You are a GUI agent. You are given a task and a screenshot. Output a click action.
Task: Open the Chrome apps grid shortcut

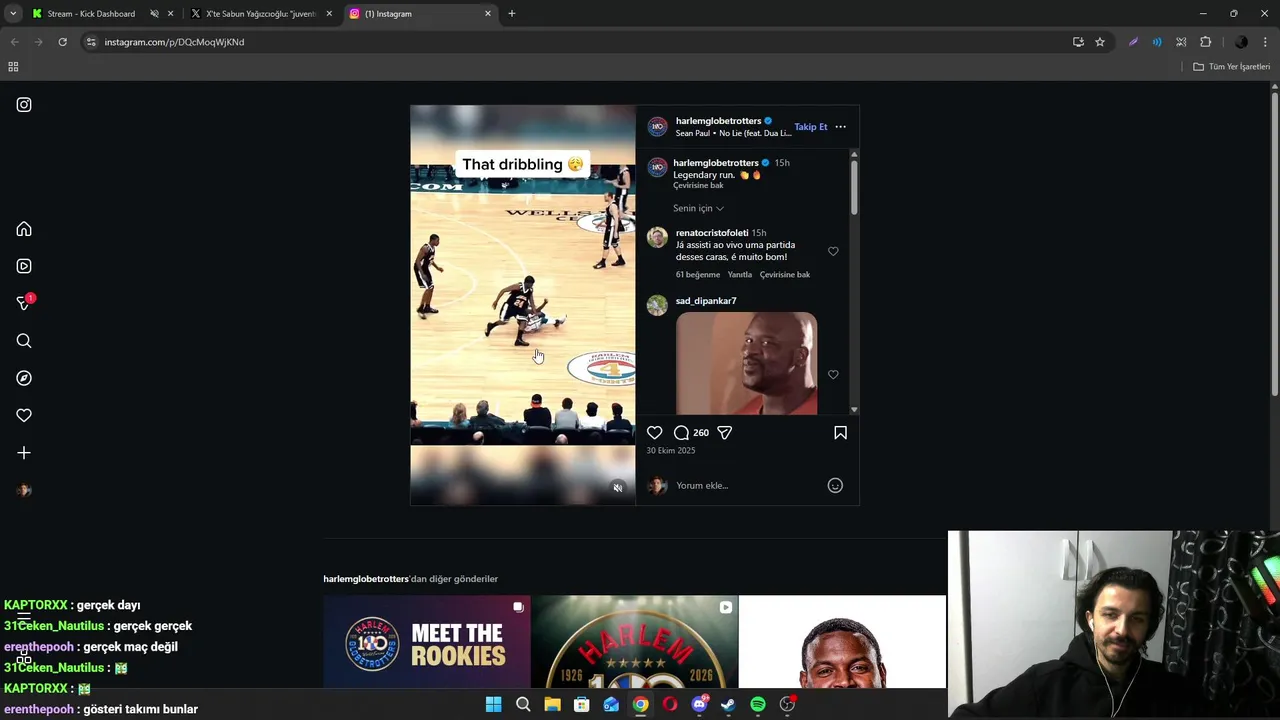[x=13, y=67]
